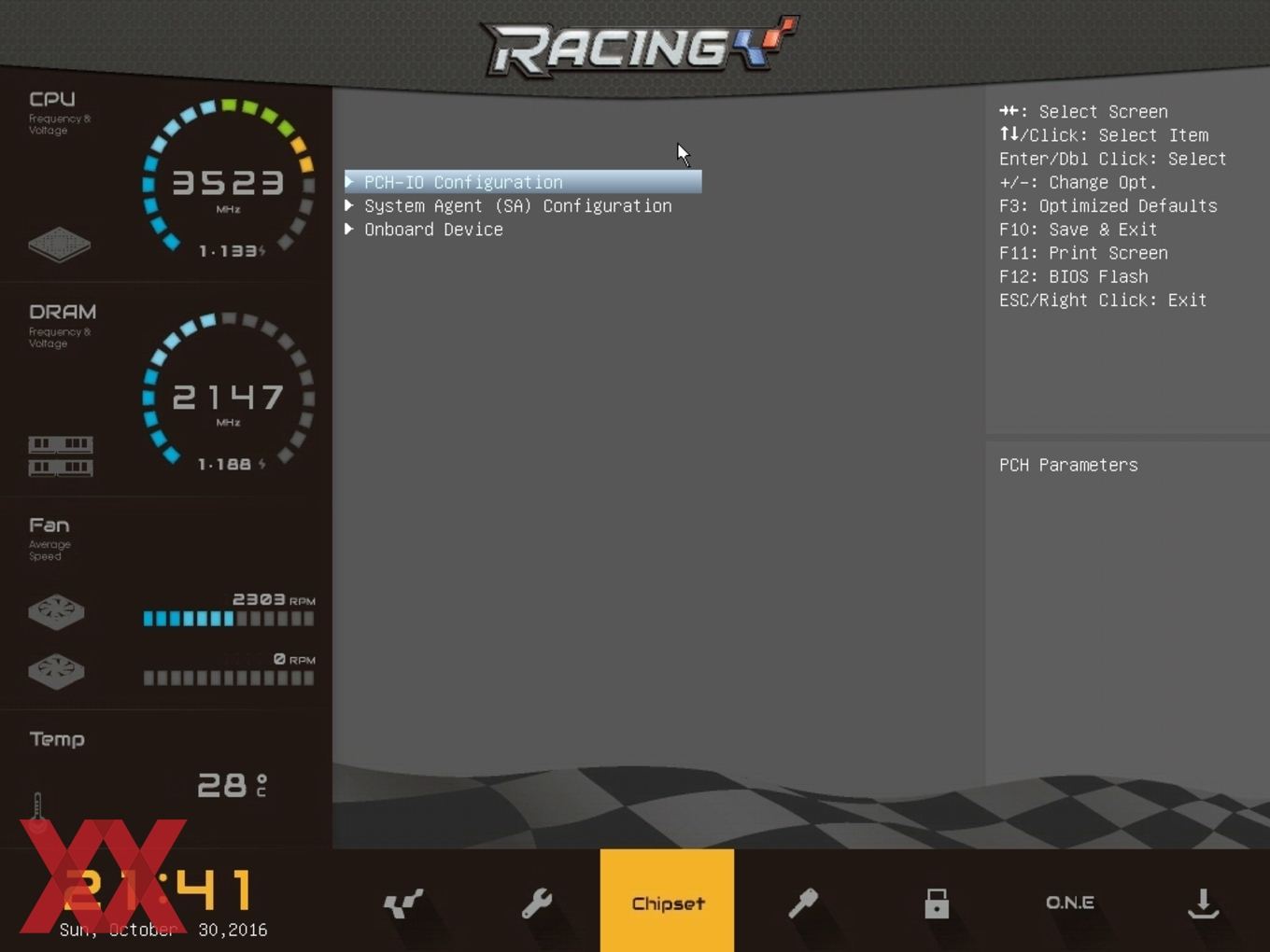Open System Agent (SA) Configuration submenu
Image resolution: width=1270 pixels, height=952 pixels.
(517, 205)
